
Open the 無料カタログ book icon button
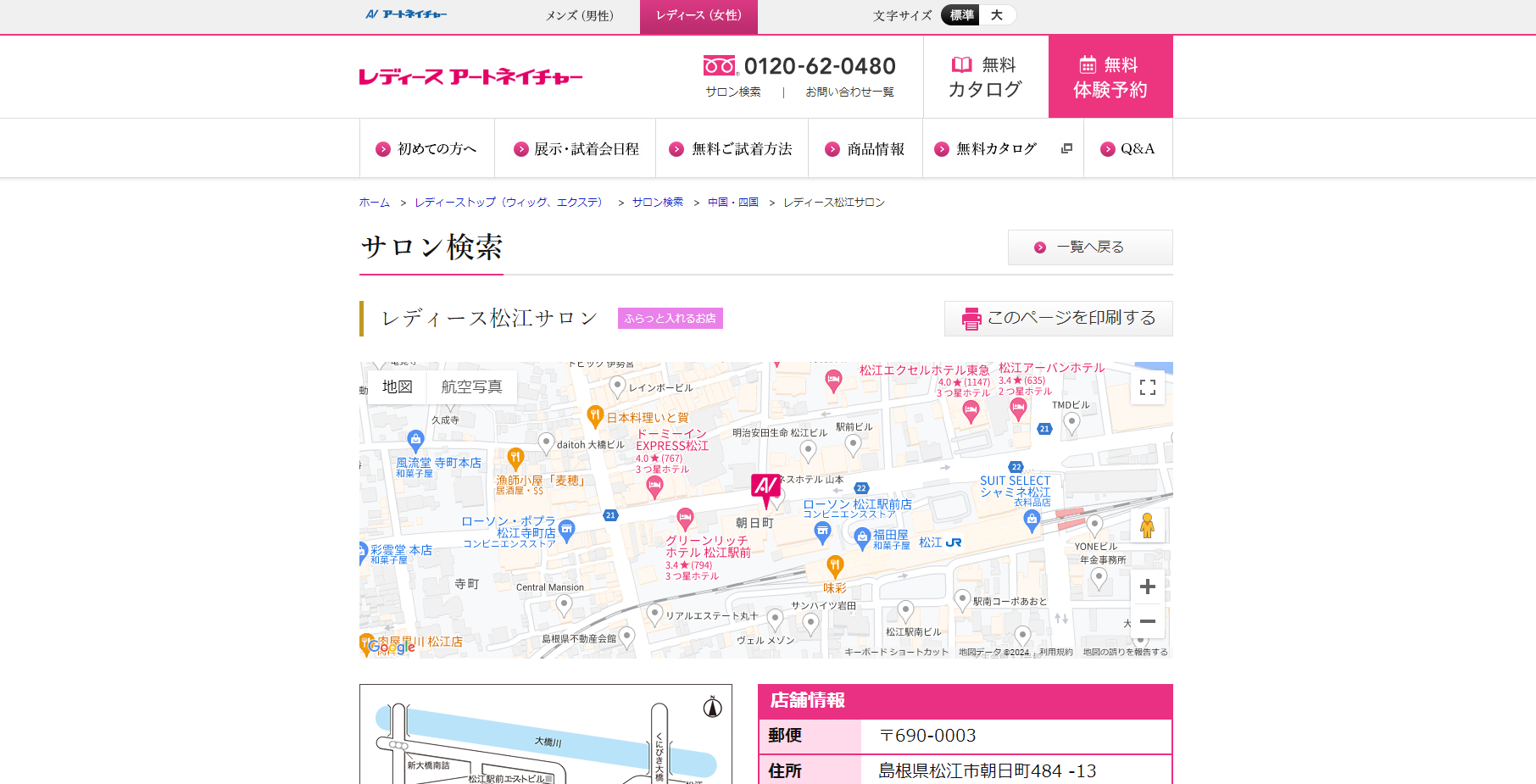coord(985,77)
